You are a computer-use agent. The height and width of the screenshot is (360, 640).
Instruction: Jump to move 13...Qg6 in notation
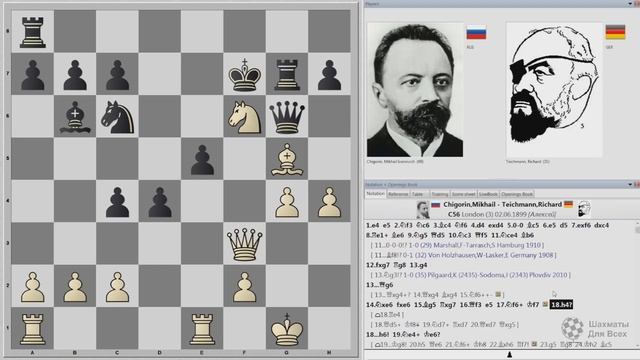click(x=380, y=285)
